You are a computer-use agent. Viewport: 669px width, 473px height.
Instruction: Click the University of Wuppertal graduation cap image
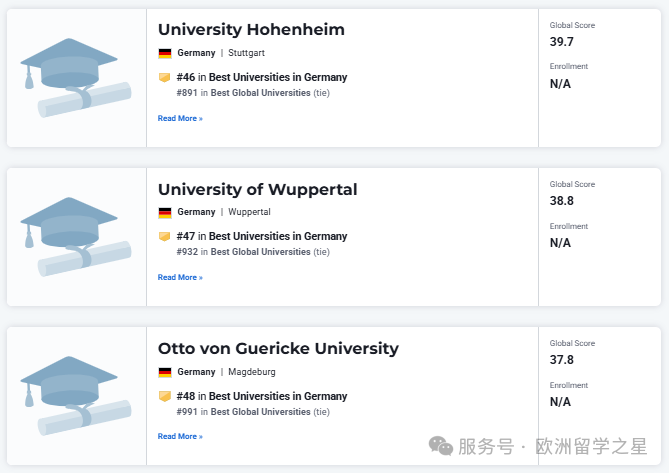coord(76,237)
